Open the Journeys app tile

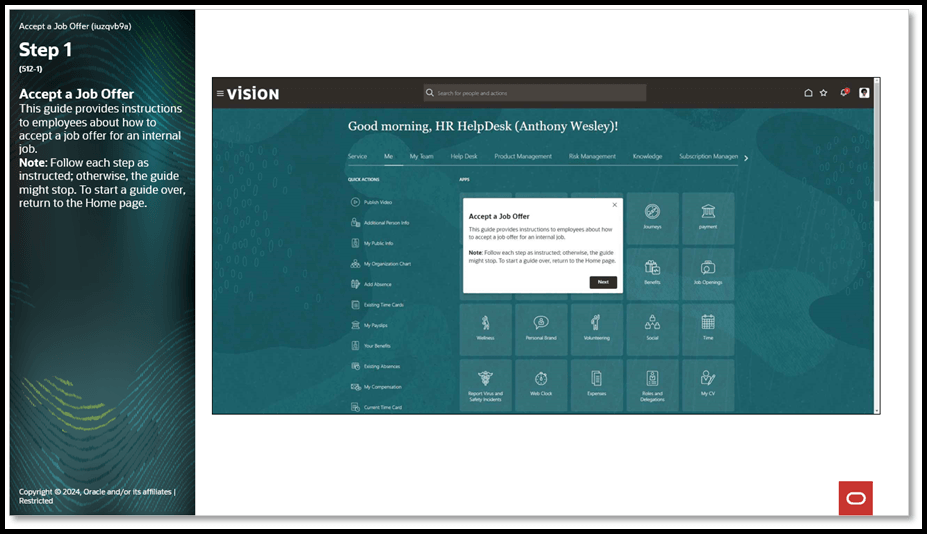point(652,218)
